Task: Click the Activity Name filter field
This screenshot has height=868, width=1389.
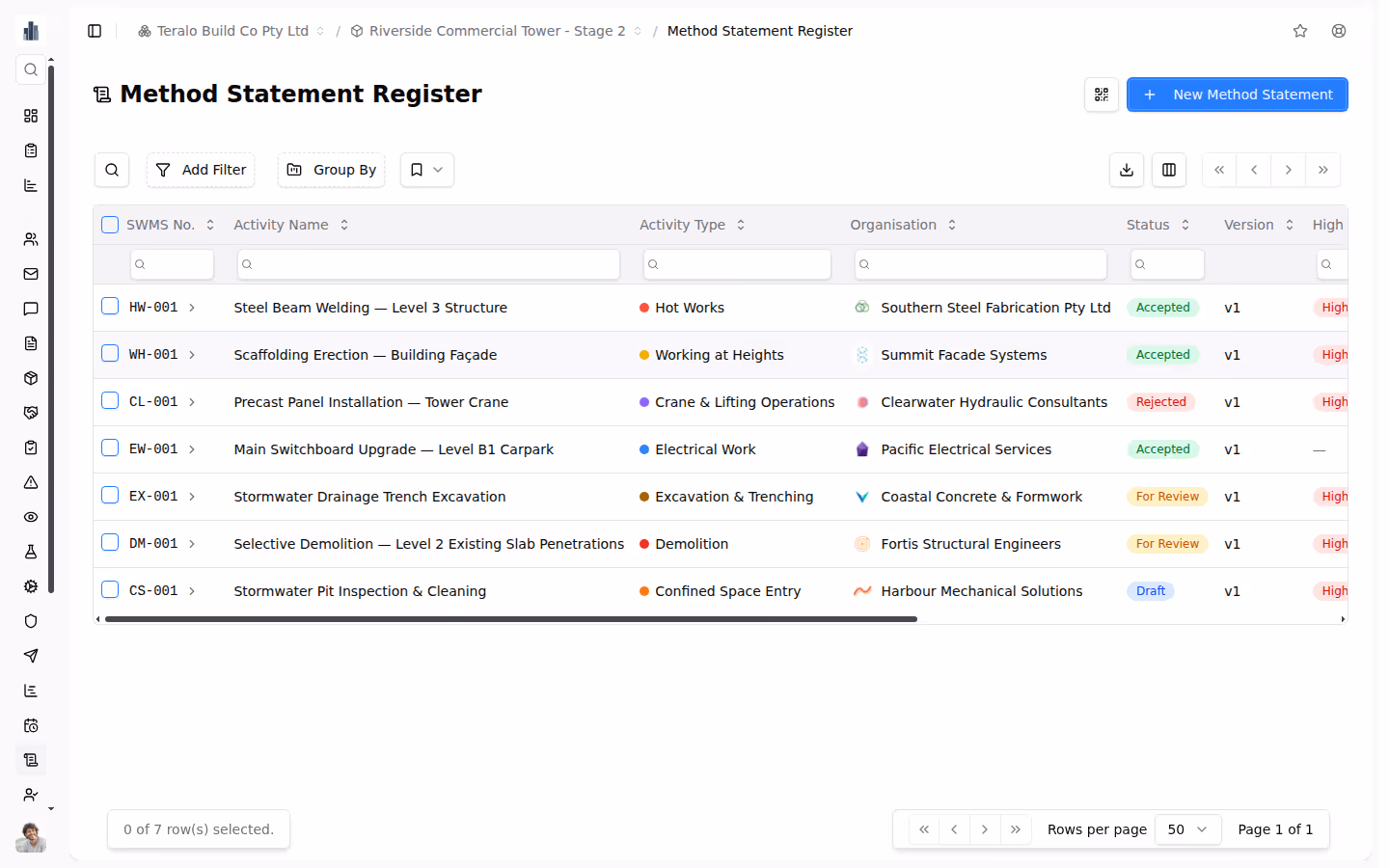Action: [x=428, y=264]
